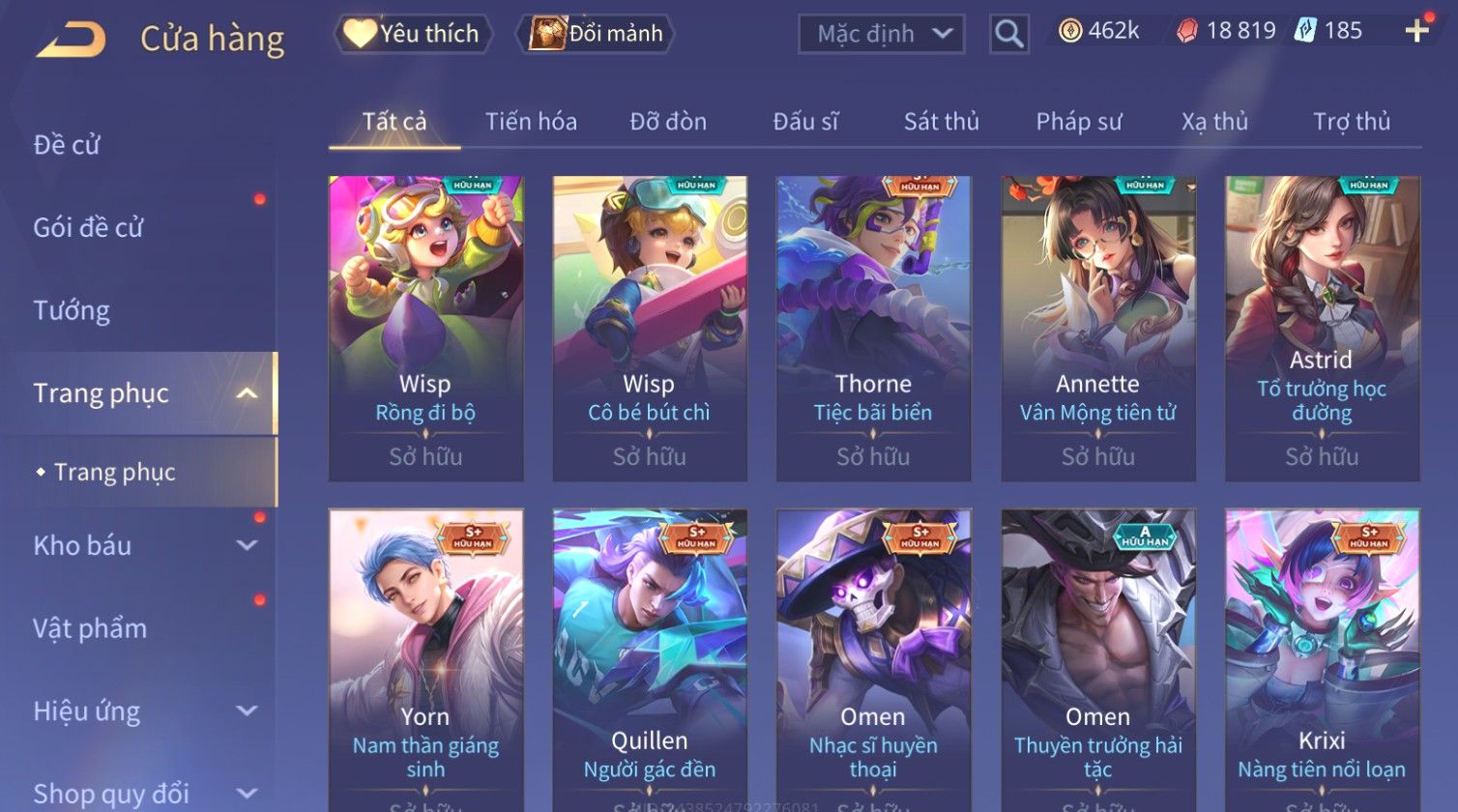This screenshot has width=1458, height=812.
Task: Tap the blue voucher currency icon
Action: coord(1305,31)
